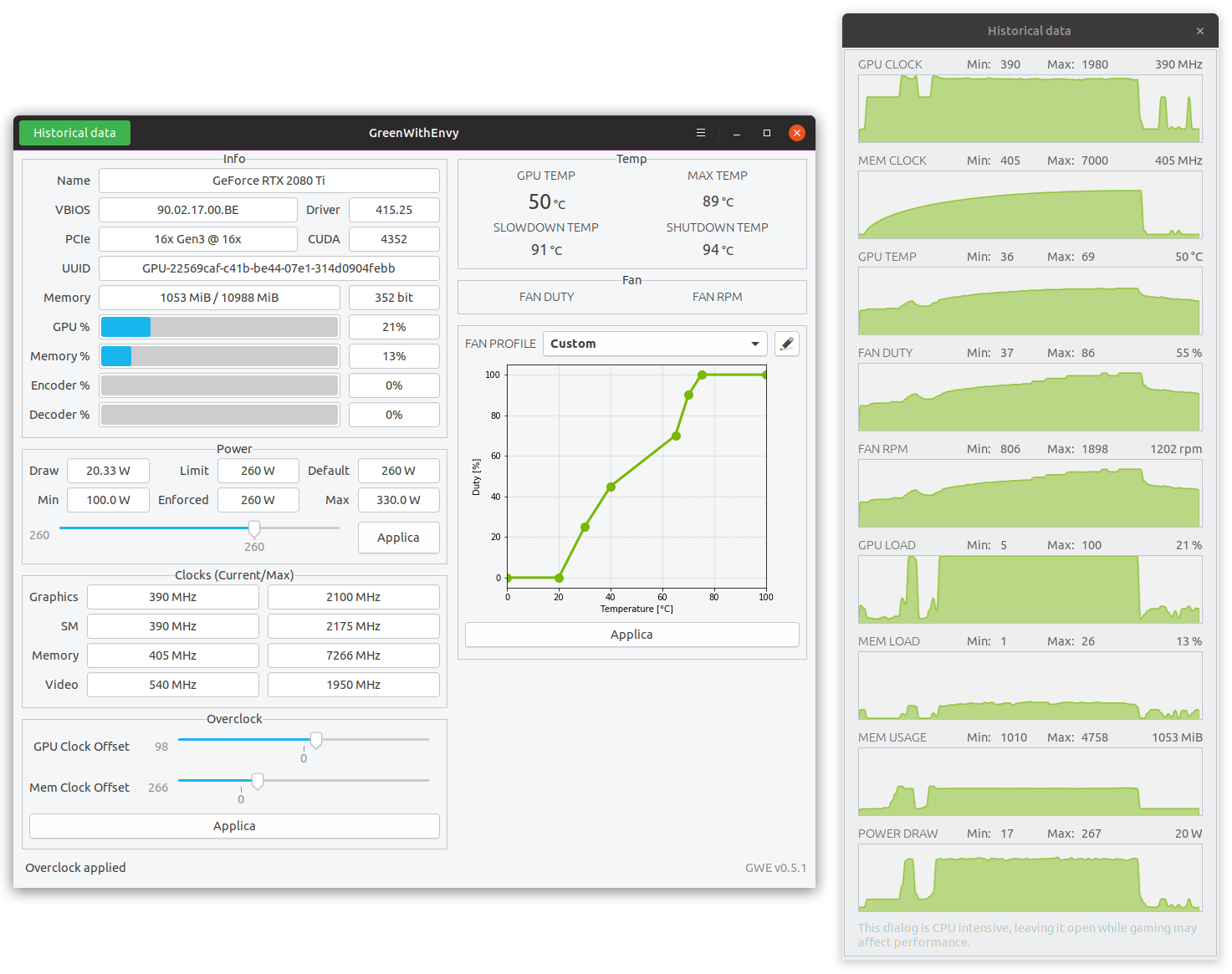The image size is (1232, 974).
Task: Click the edit fan profile pencil icon
Action: [786, 344]
